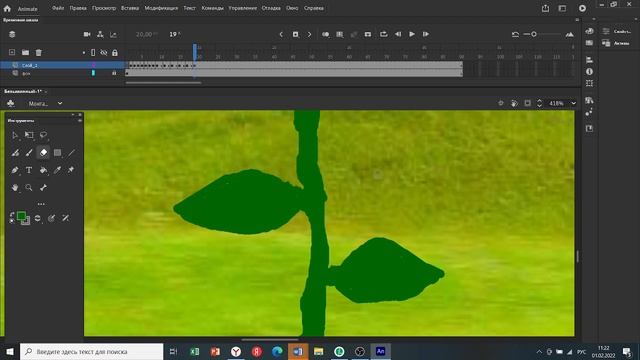Open the Properties panel tab
Screen dimensions: 640x360
[x=617, y=31]
